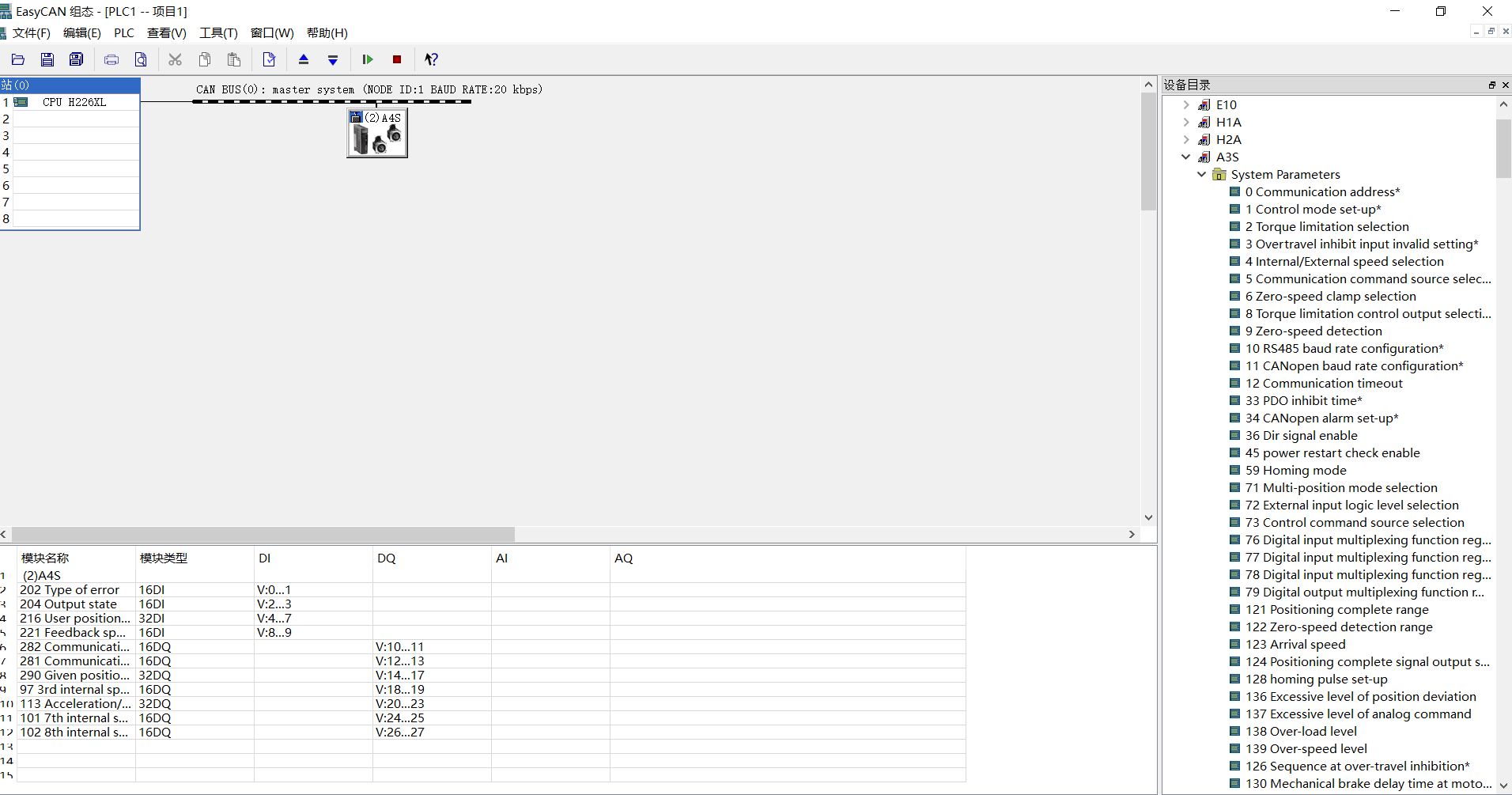
Task: Open Print Preview from toolbar
Action: [141, 59]
